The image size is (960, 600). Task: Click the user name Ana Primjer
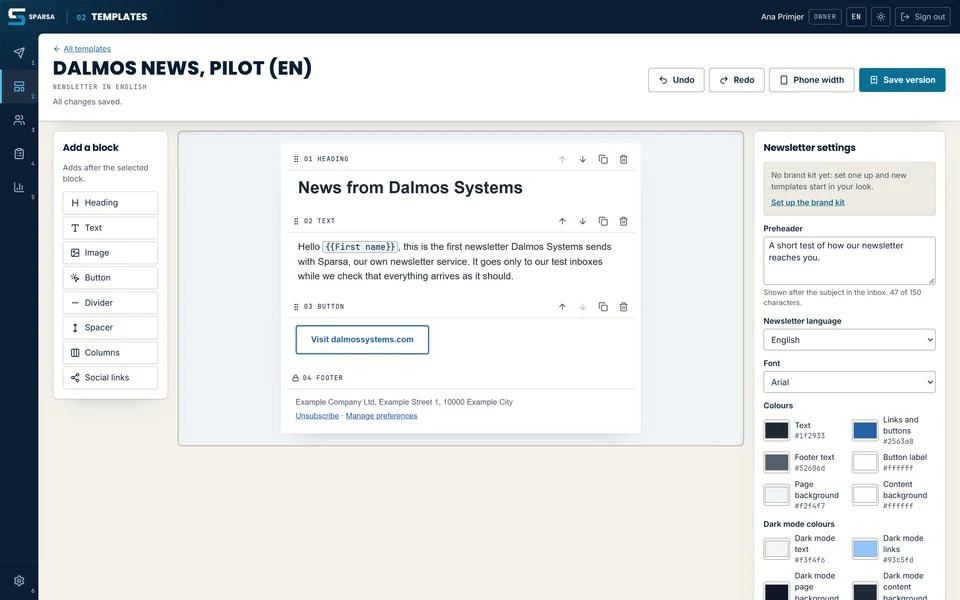pos(782,17)
